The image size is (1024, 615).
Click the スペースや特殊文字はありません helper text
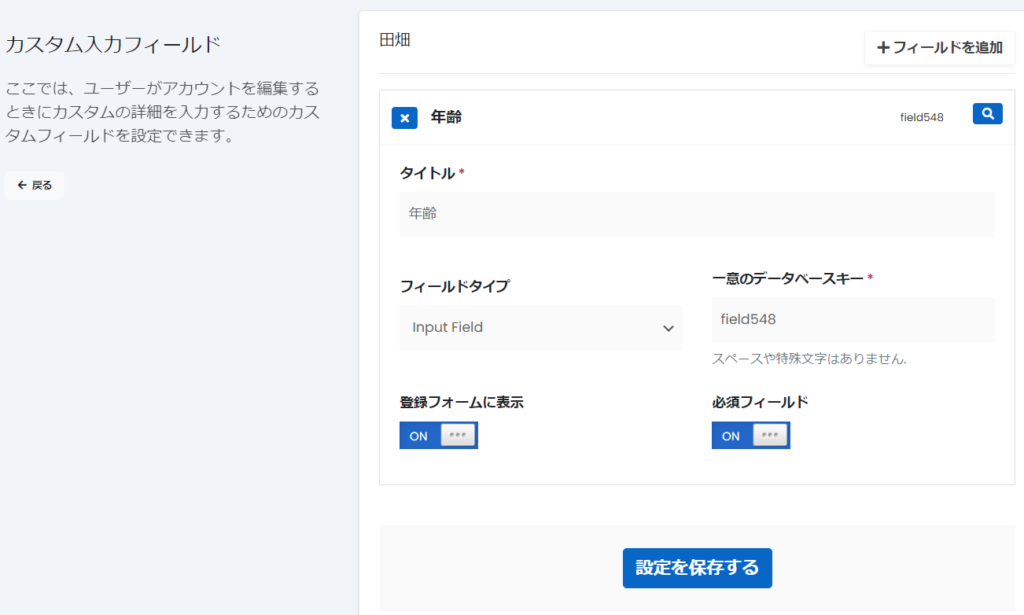click(x=809, y=359)
